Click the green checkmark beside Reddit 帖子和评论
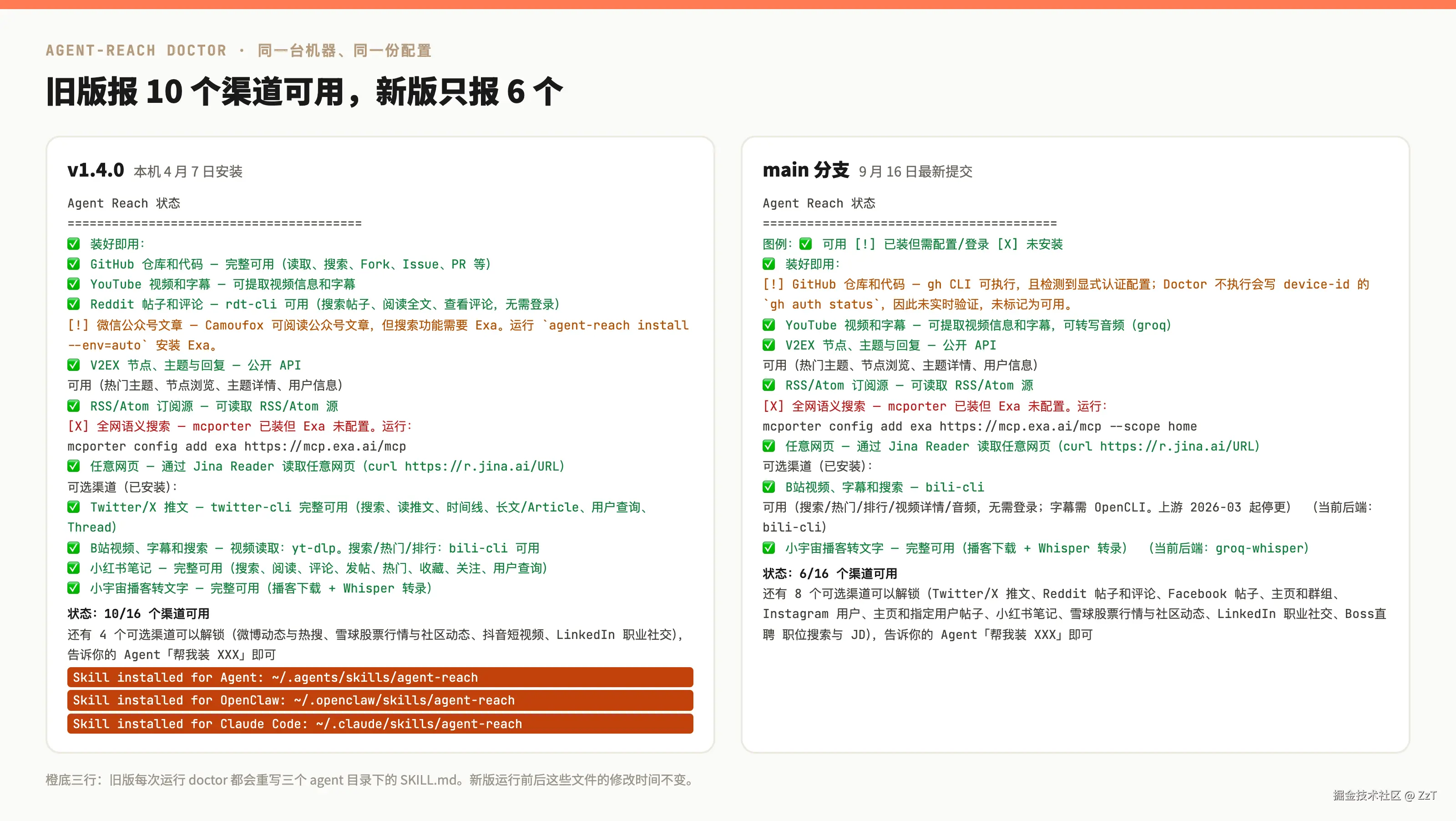The width and height of the screenshot is (1456, 821). pyautogui.click(x=73, y=304)
